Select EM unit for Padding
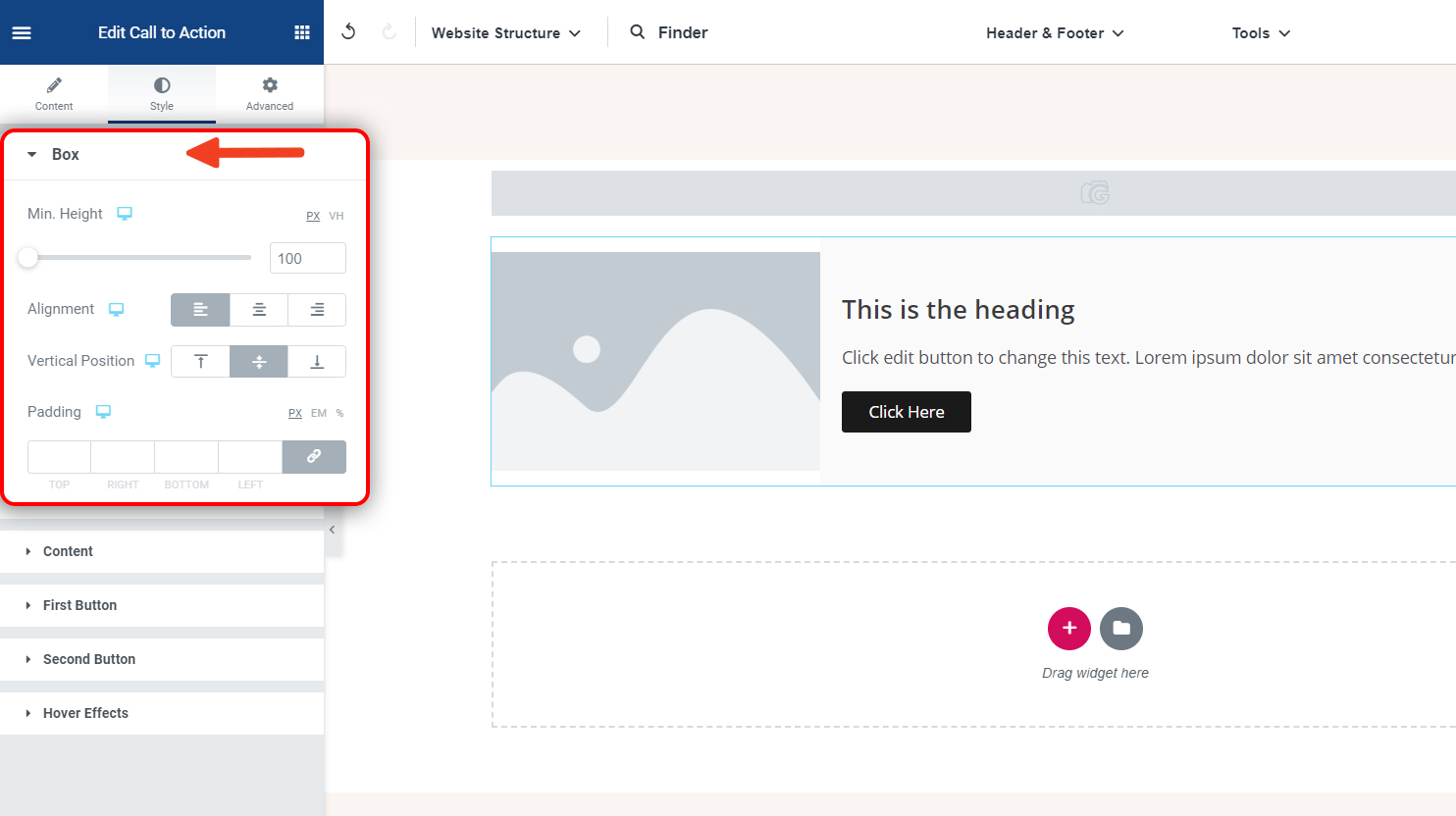The height and width of the screenshot is (816, 1456). [x=319, y=413]
